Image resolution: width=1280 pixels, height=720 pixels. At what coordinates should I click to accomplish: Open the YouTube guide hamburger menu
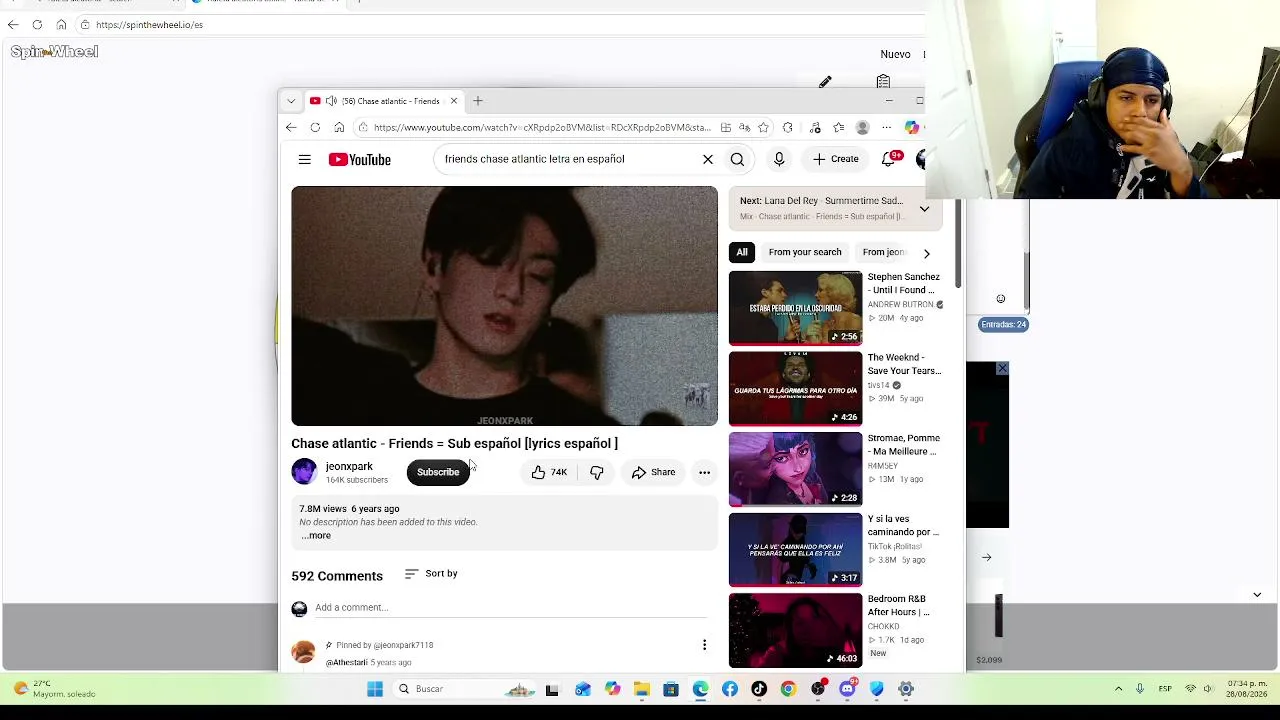[x=304, y=160]
